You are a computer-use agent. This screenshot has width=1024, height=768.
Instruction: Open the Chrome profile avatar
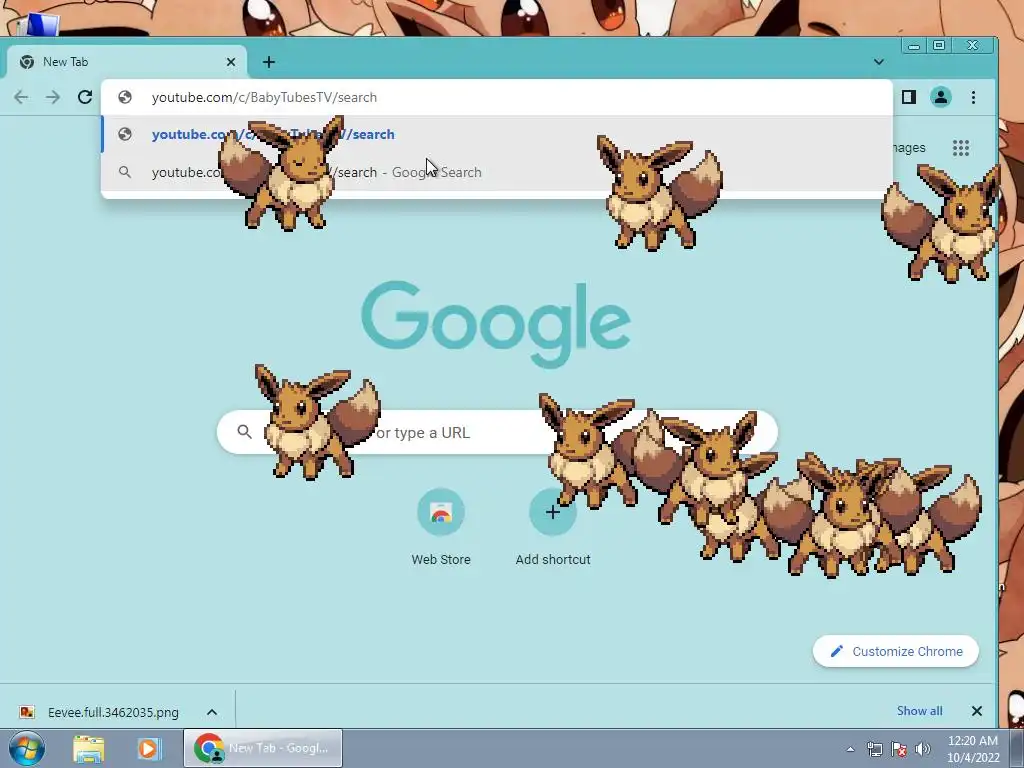coord(940,97)
